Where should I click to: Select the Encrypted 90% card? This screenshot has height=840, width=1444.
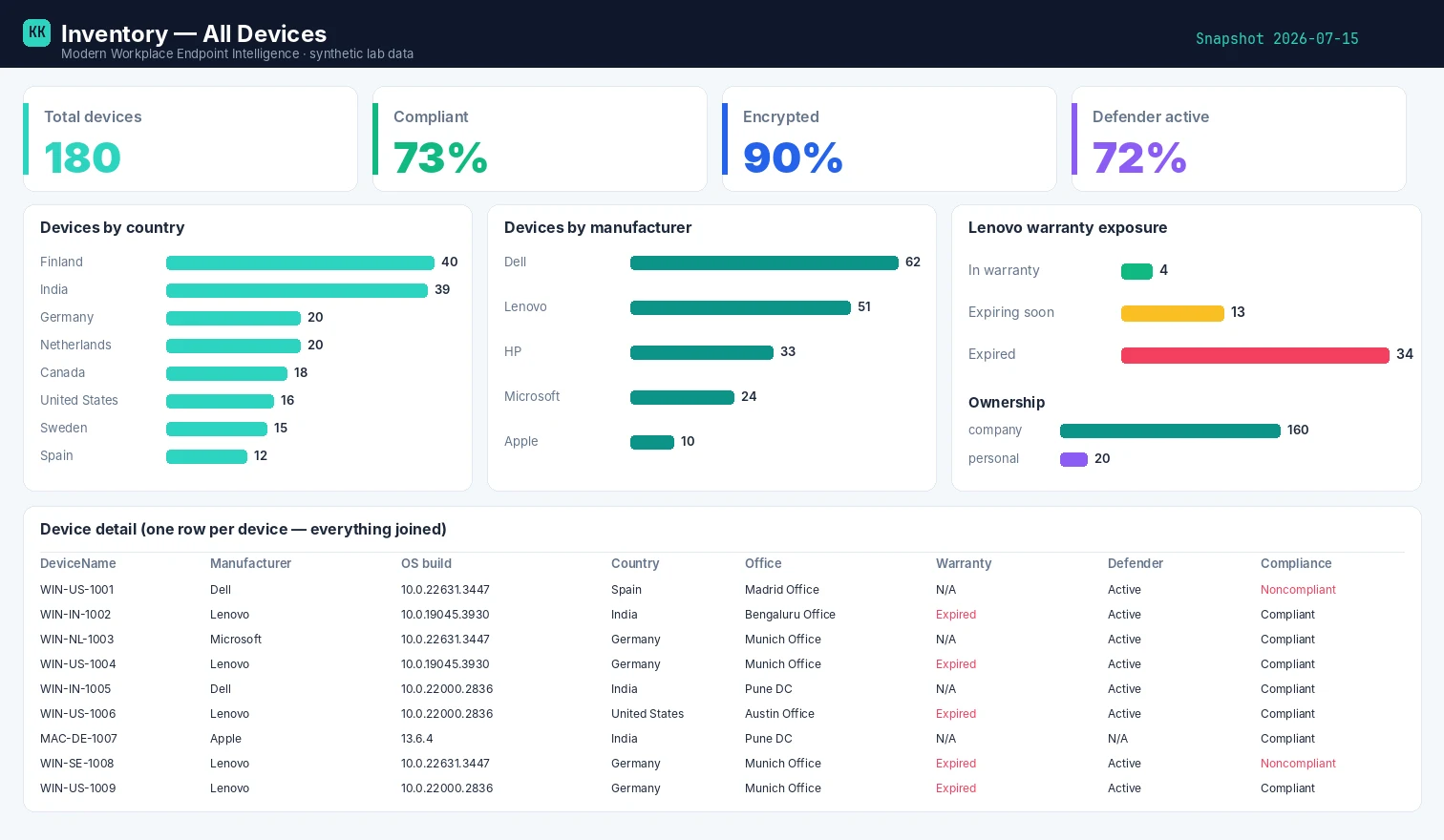[x=889, y=139]
